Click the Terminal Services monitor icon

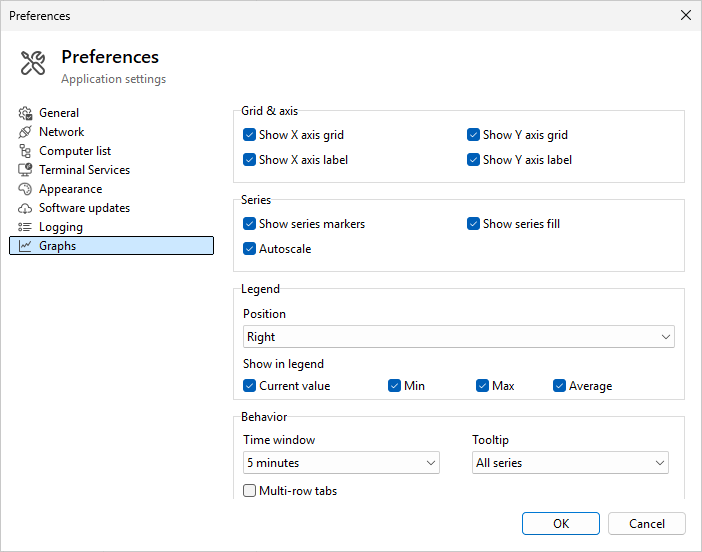(25, 170)
